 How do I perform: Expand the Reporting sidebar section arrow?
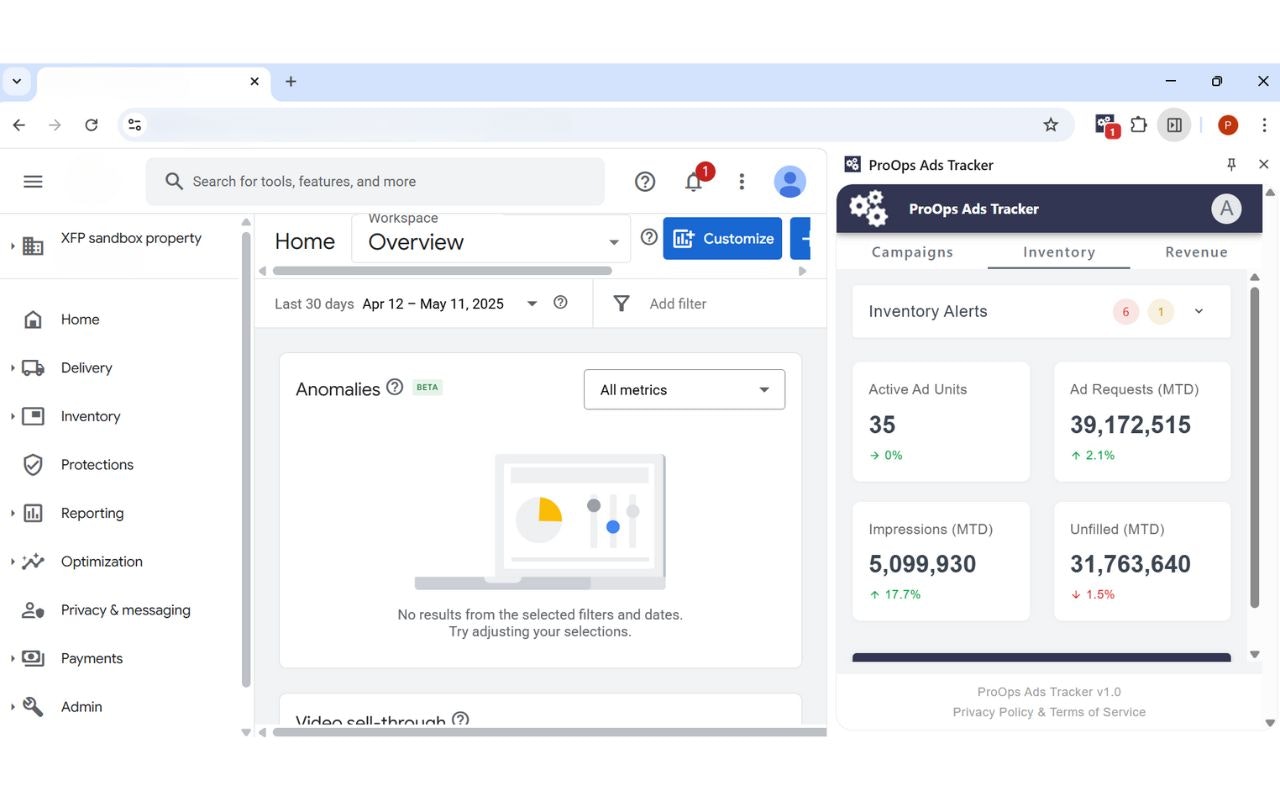coord(13,513)
